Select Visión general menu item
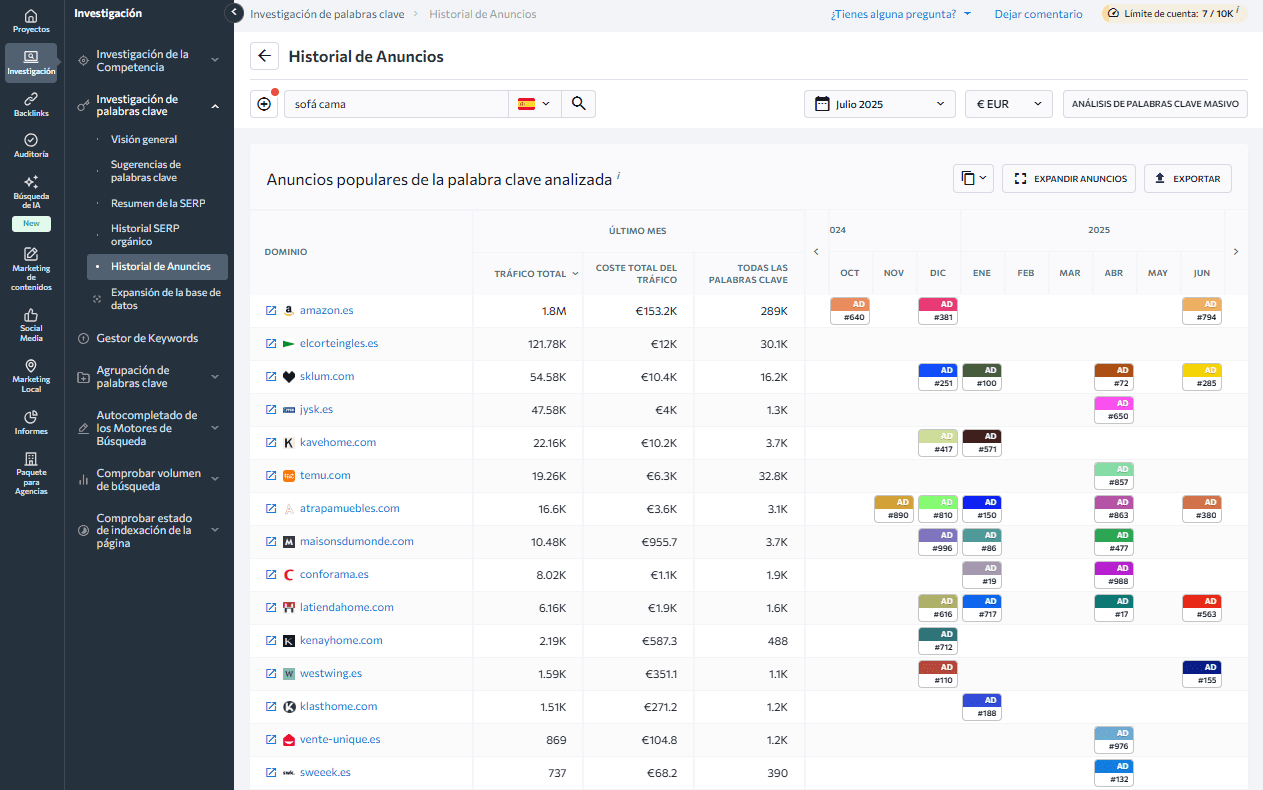 (x=144, y=140)
